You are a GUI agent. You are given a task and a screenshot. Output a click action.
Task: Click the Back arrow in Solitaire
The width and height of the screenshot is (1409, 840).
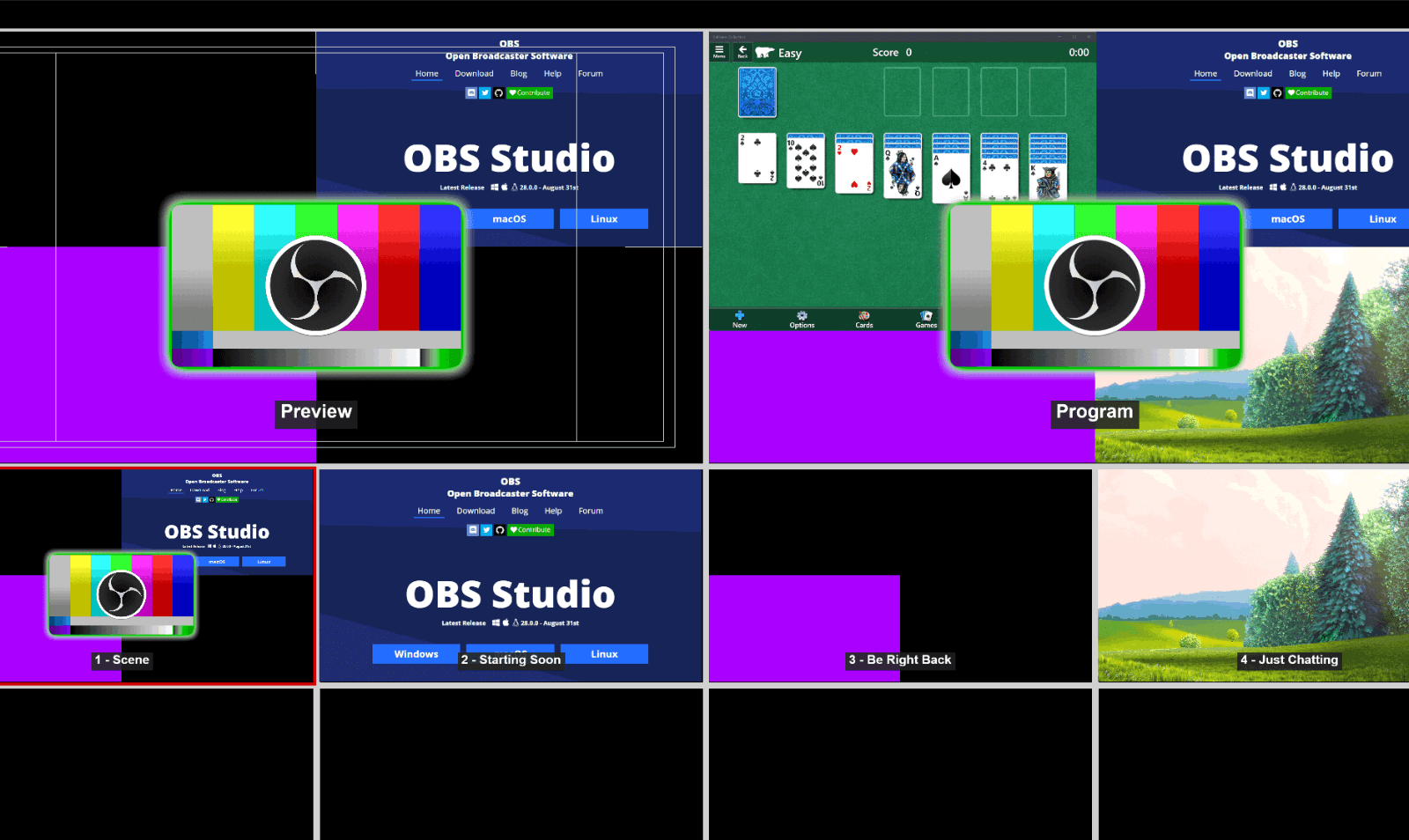pyautogui.click(x=742, y=51)
